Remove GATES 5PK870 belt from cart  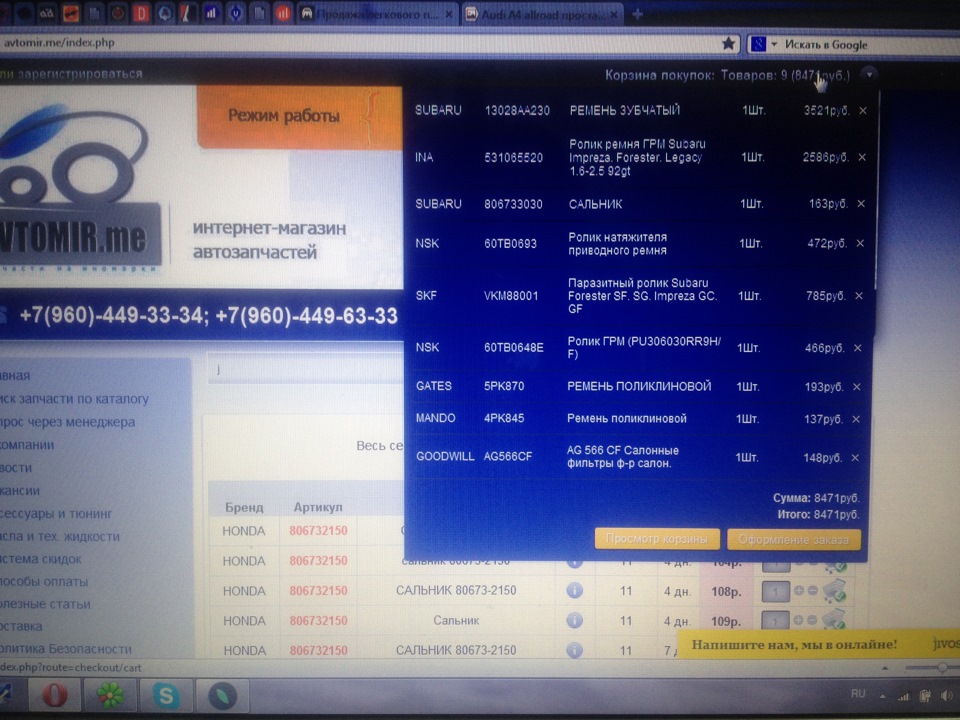(857, 387)
